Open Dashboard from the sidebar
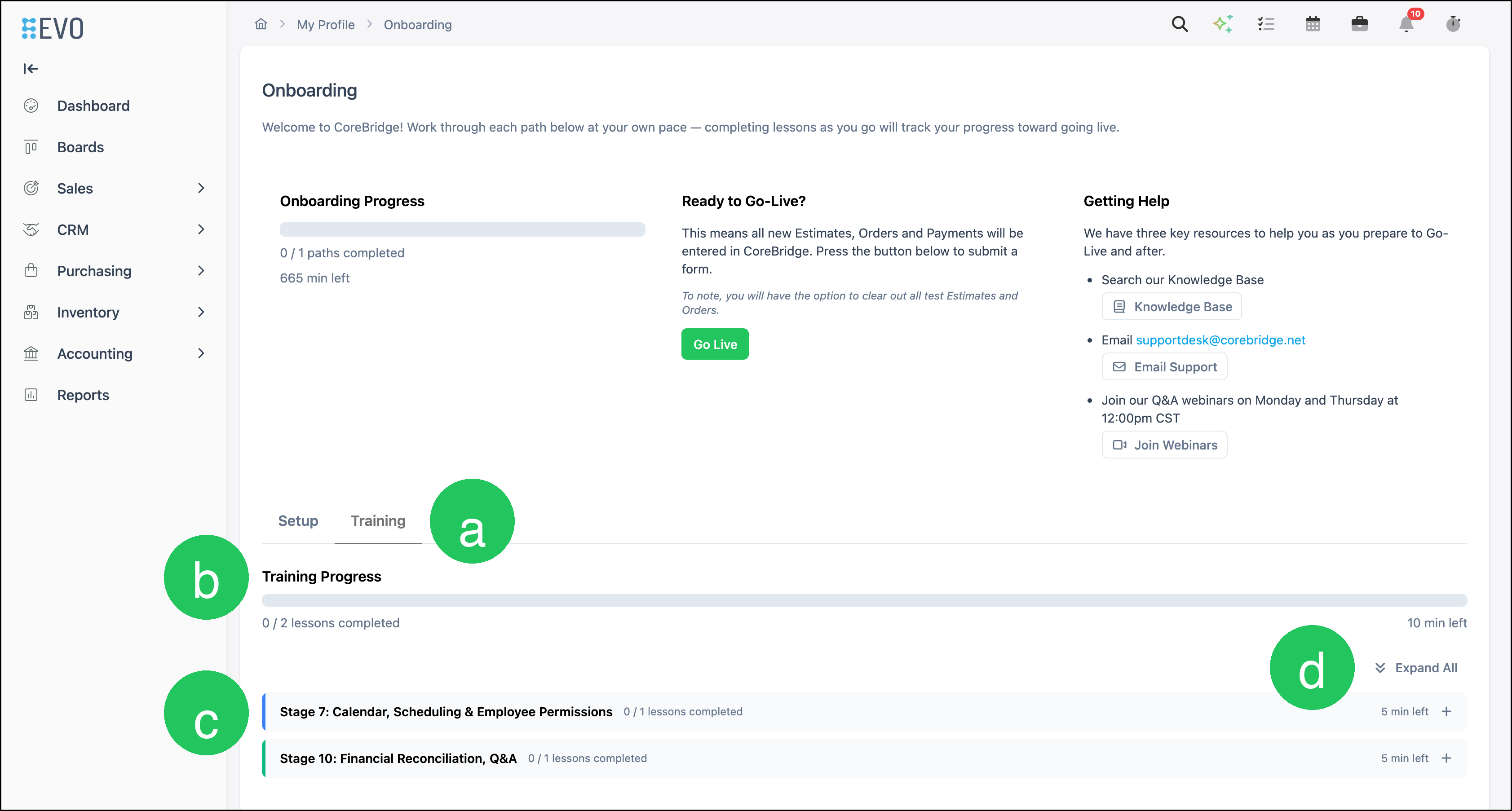Screen dimensions: 1512x811 (x=93, y=106)
